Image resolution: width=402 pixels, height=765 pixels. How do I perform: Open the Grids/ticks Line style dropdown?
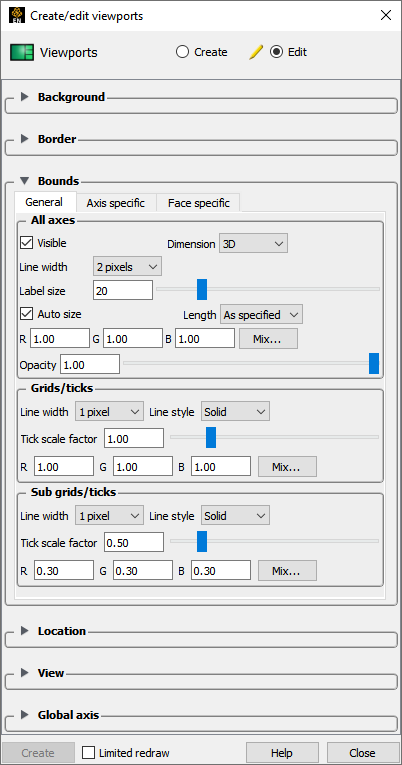pos(236,412)
